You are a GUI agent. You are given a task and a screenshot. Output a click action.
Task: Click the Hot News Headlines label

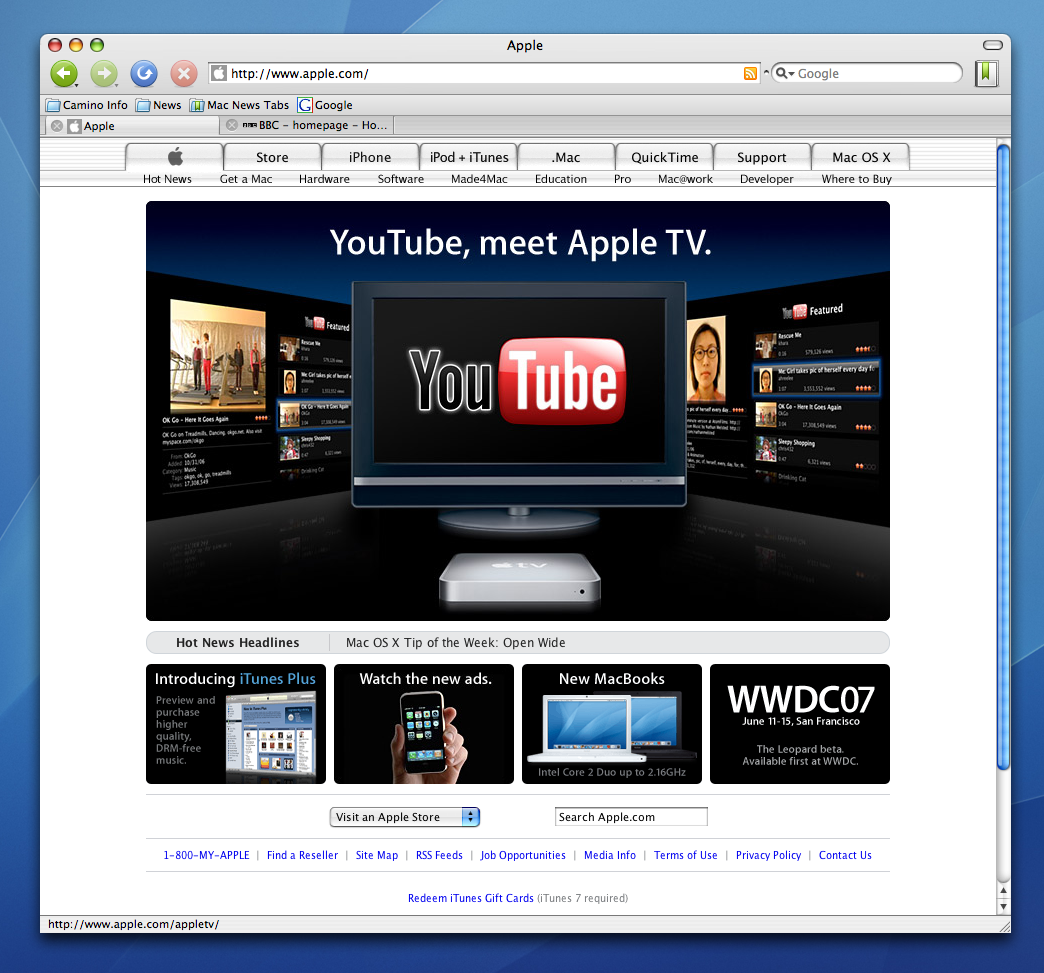point(238,643)
